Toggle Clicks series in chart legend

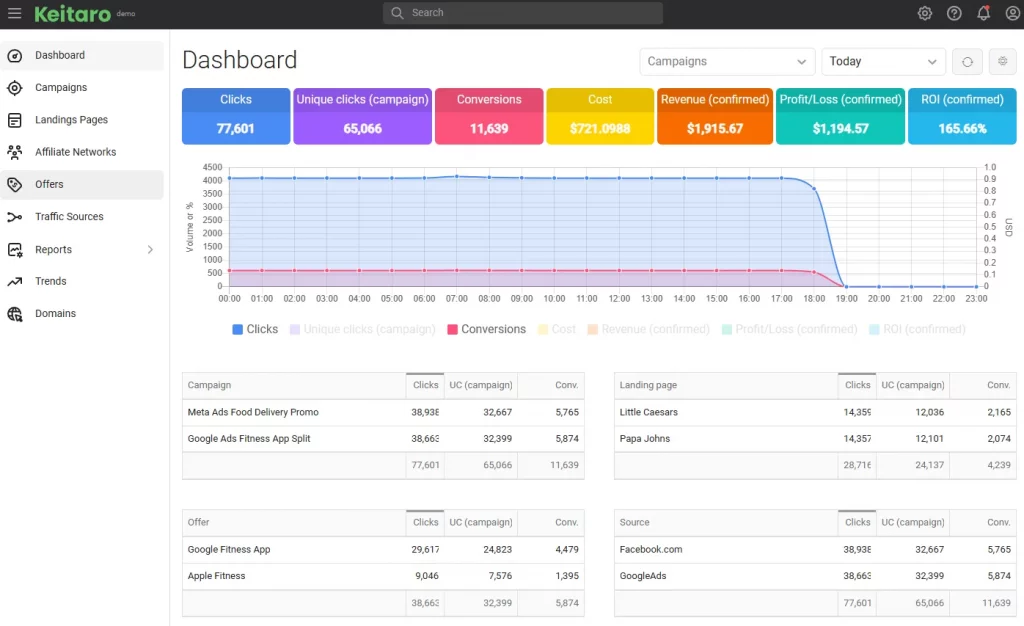pyautogui.click(x=255, y=329)
